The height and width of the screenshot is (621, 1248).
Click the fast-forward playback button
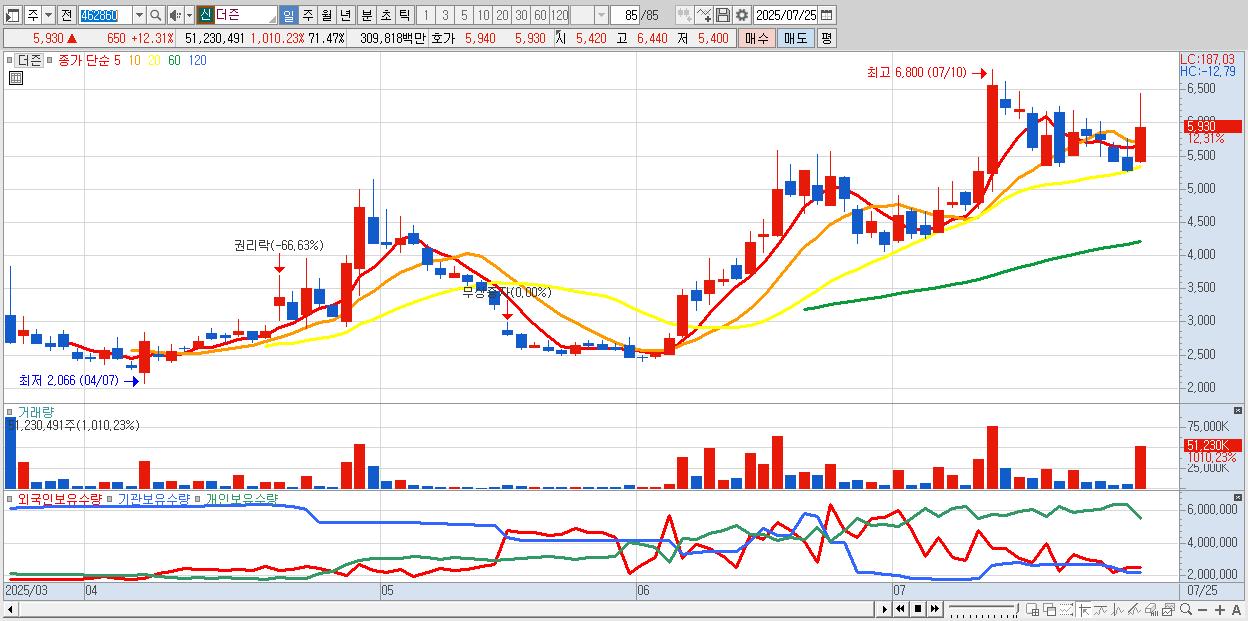pyautogui.click(x=935, y=609)
